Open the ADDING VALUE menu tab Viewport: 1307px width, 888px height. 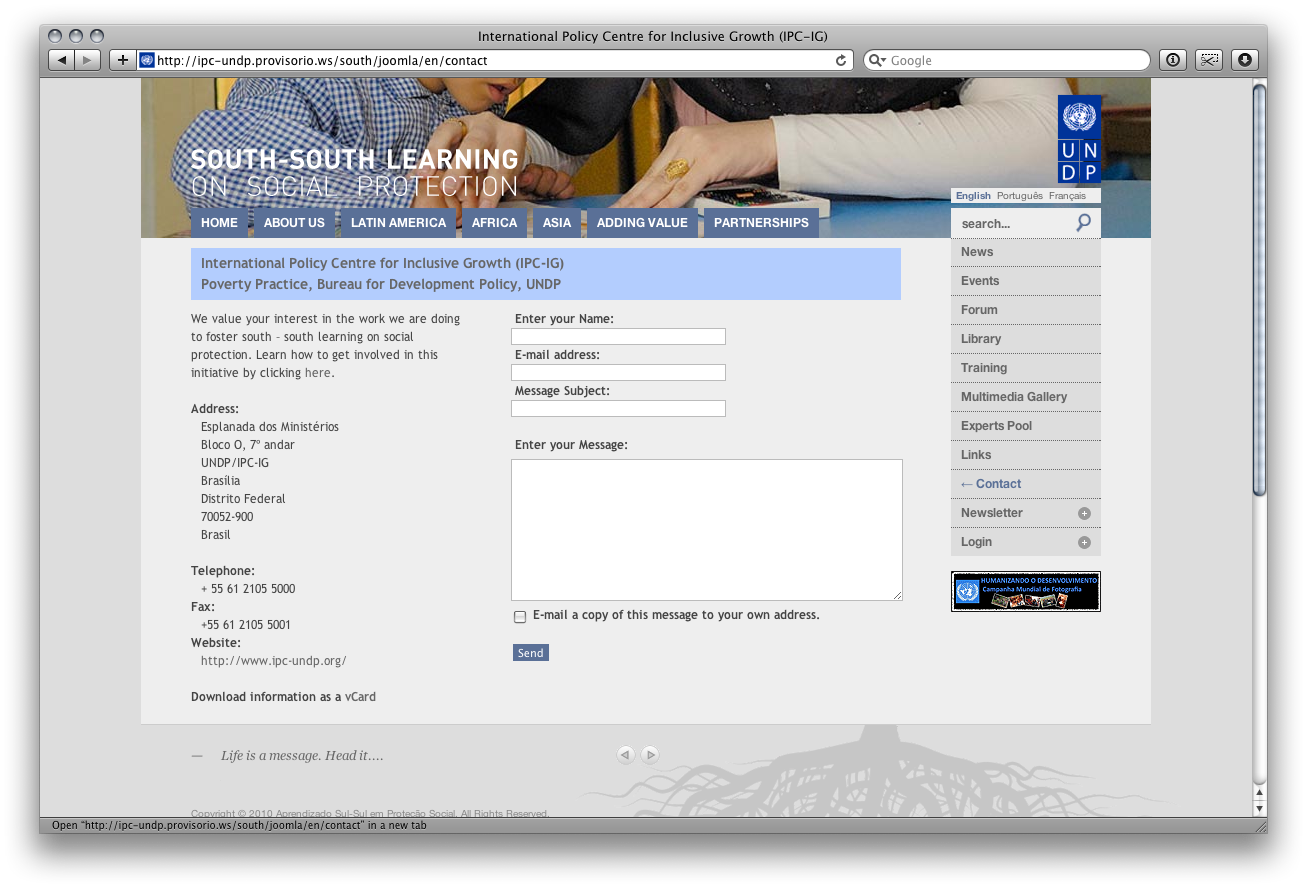click(x=642, y=223)
